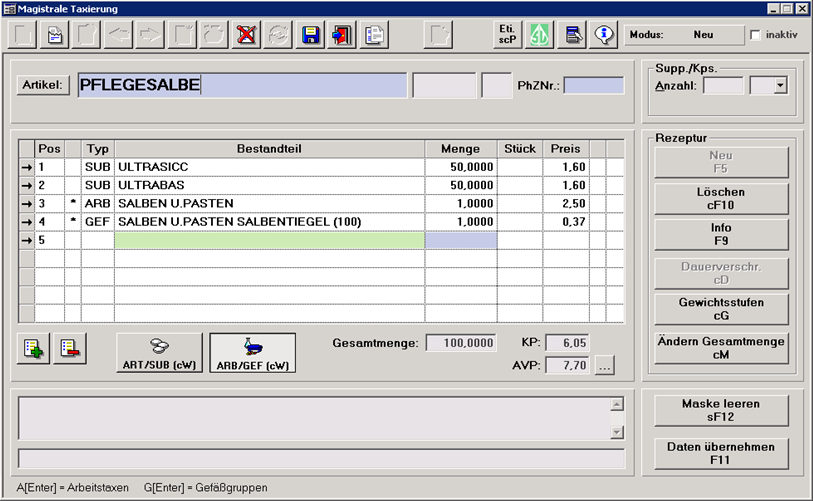Click the green triangle toolbar icon
This screenshot has width=813, height=501.
pos(540,35)
